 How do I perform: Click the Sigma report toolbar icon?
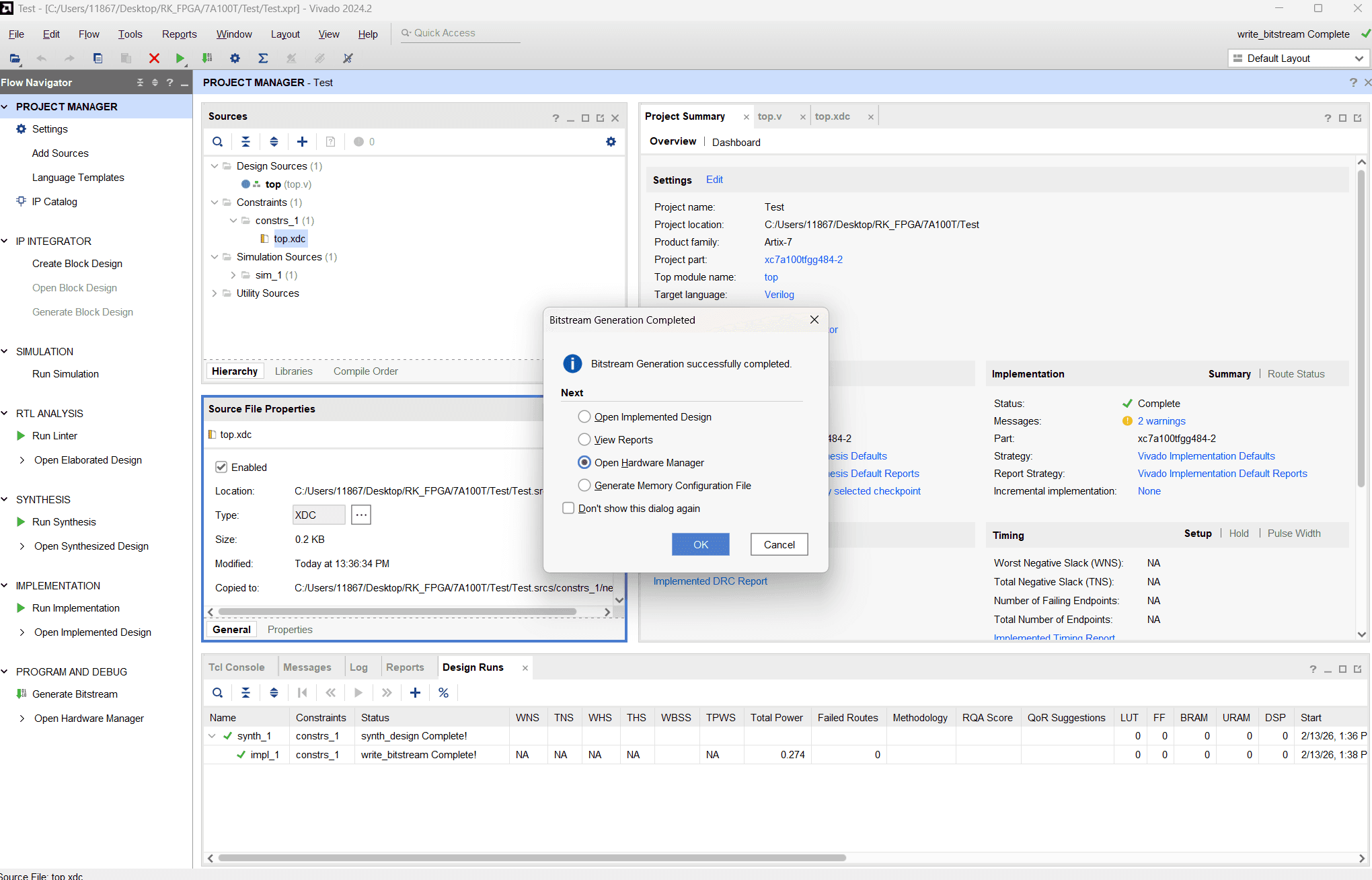[263, 59]
